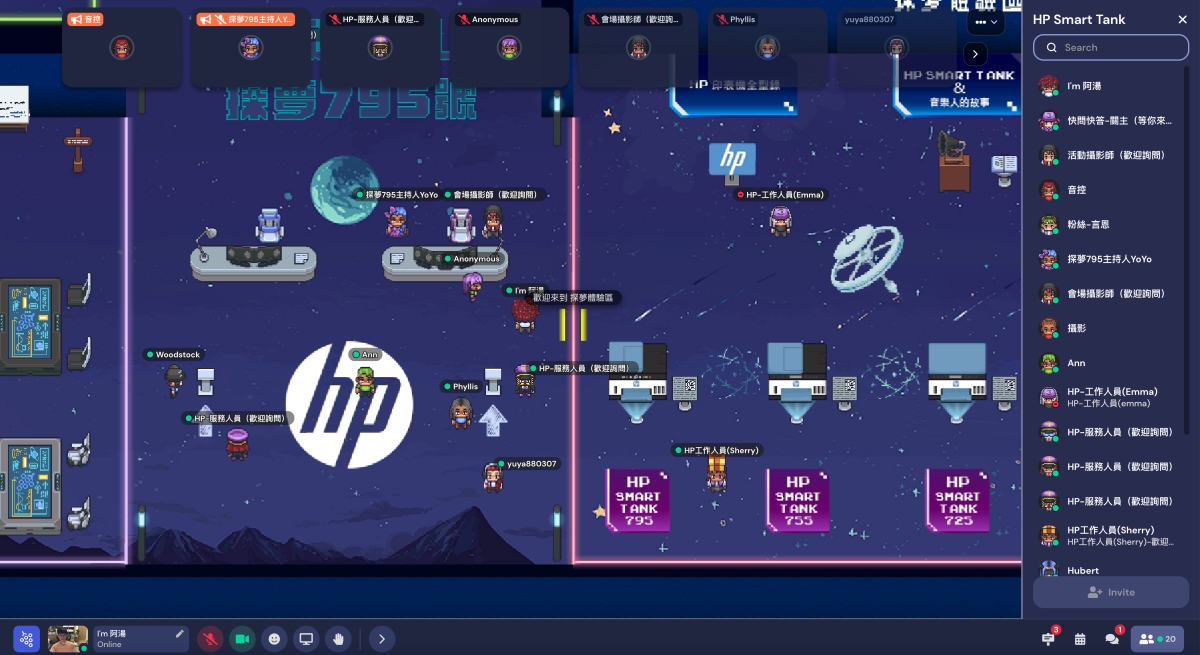Start screen sharing with monitor icon
Image resolution: width=1200 pixels, height=655 pixels.
[x=306, y=638]
